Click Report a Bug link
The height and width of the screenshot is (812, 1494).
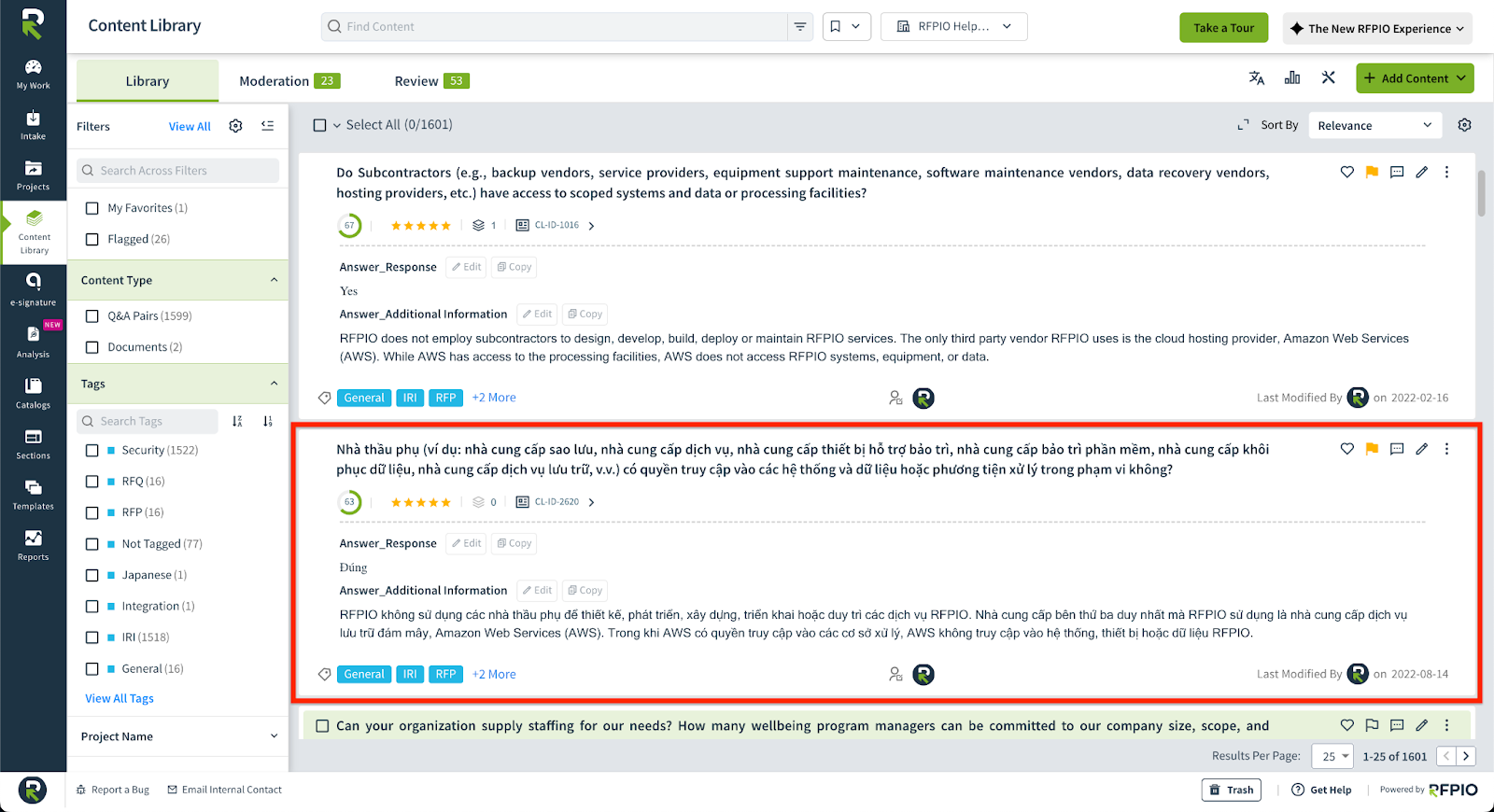point(112,790)
